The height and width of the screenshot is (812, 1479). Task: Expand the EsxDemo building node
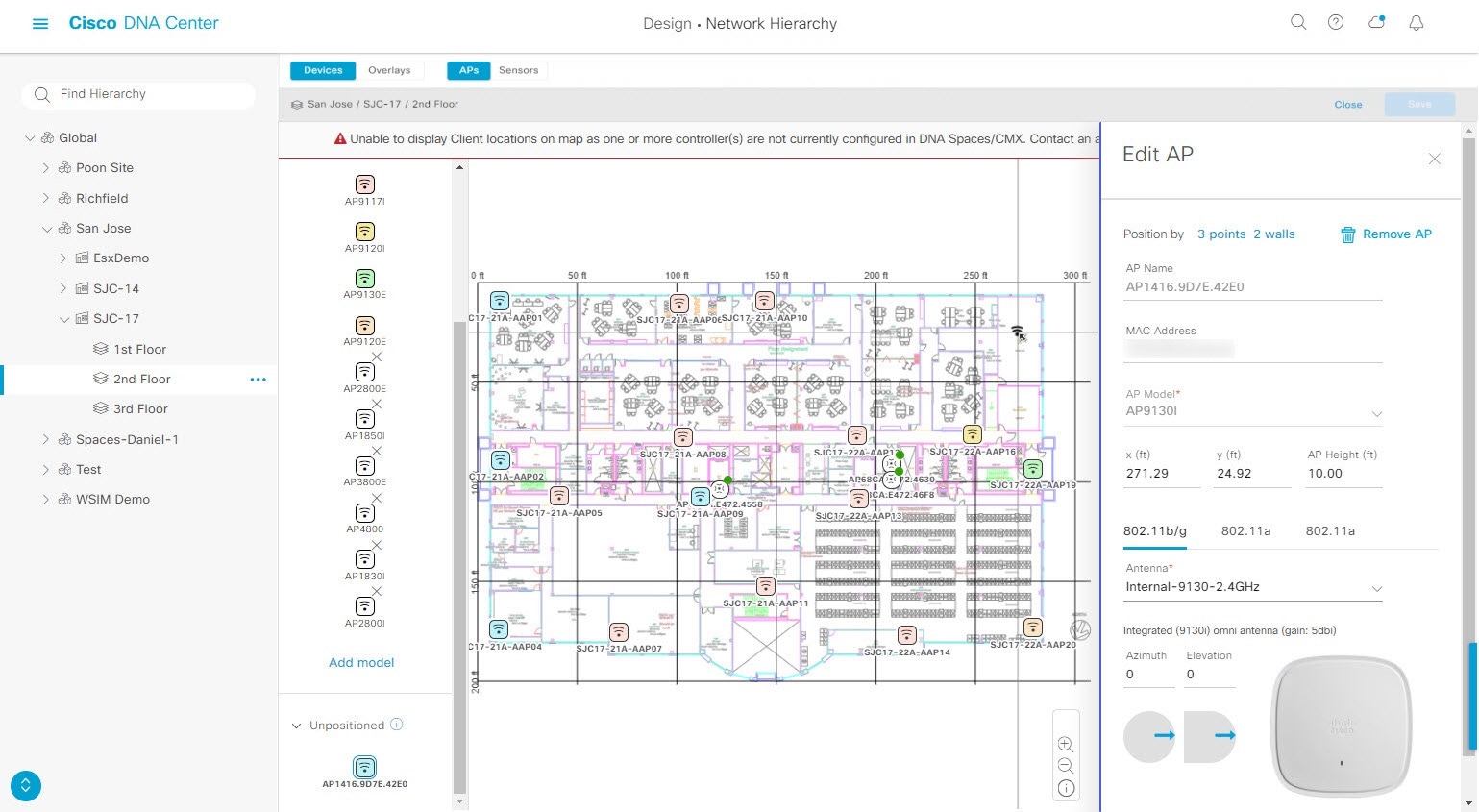pos(63,258)
